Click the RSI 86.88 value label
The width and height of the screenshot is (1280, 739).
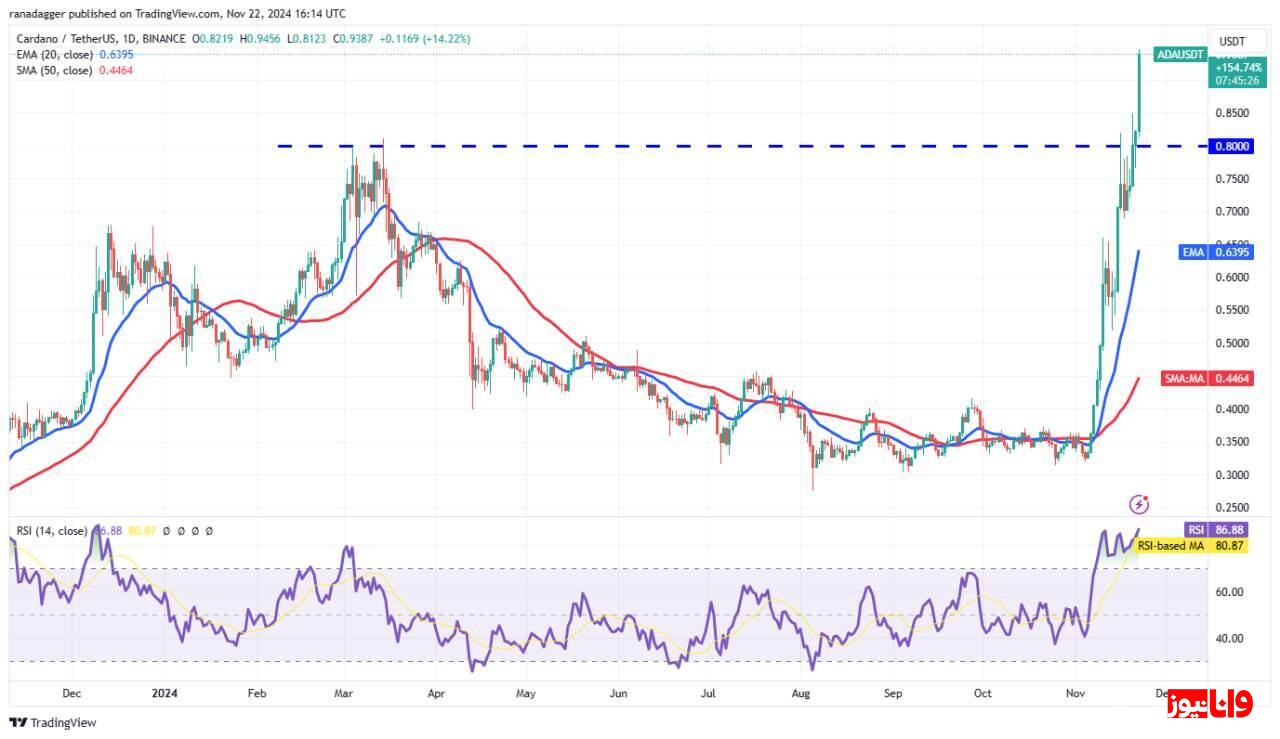[1215, 529]
